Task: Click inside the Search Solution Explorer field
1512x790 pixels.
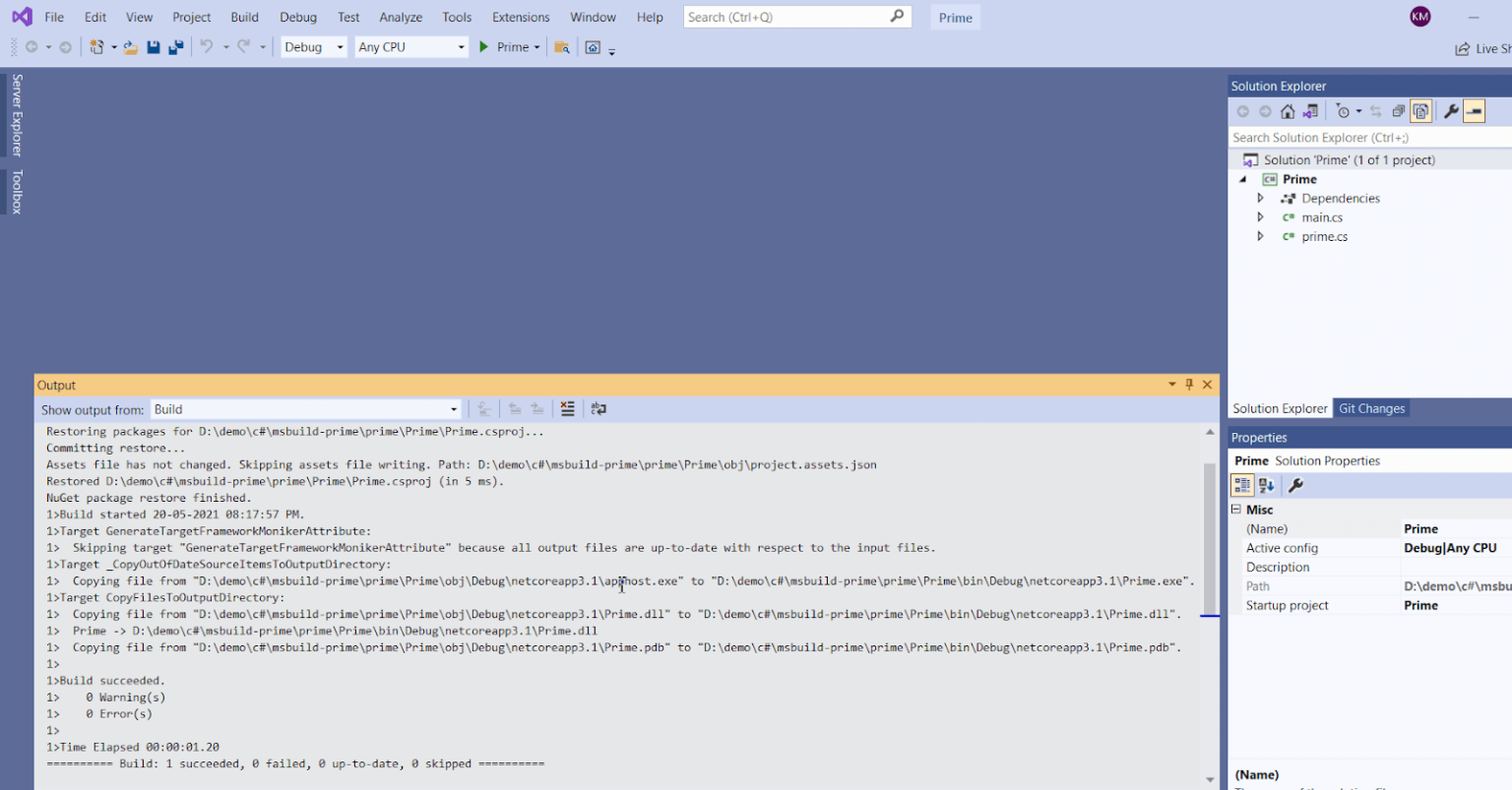Action: point(1358,137)
